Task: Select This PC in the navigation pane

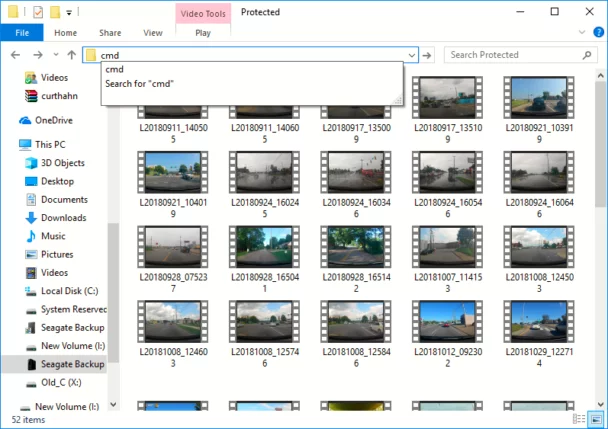Action: [x=50, y=145]
